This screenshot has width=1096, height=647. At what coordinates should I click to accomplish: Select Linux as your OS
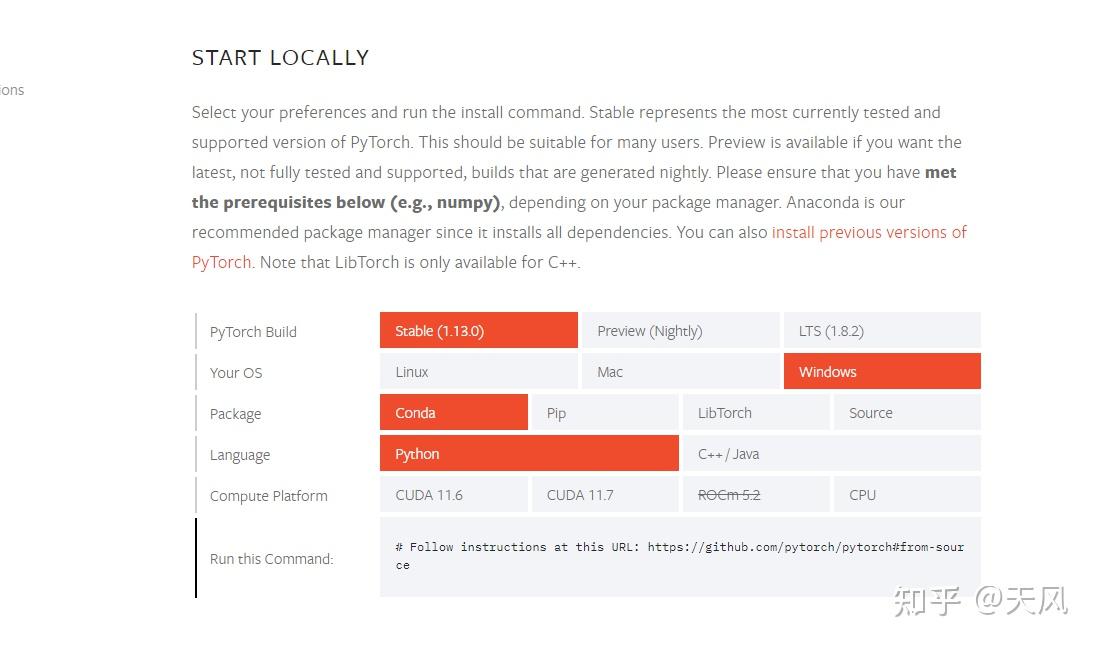[478, 372]
